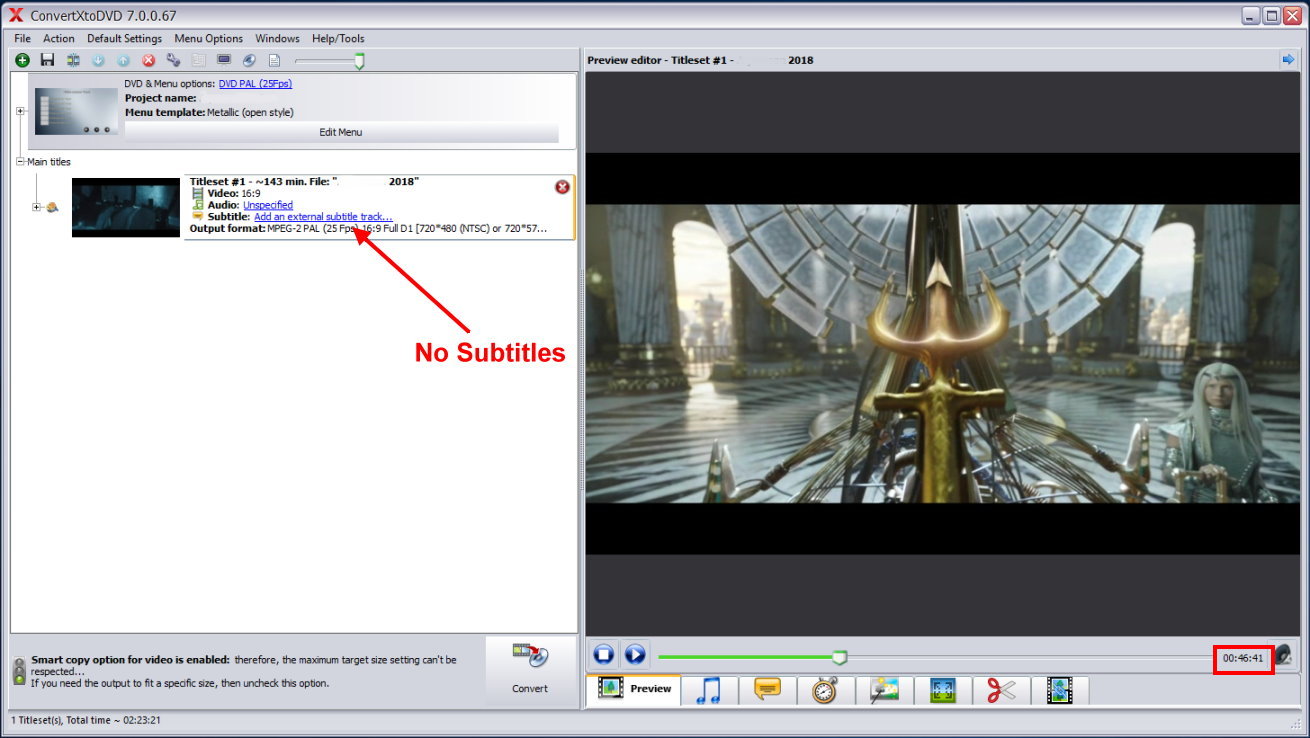Click the disc burn toolbar icon
Viewport: 1310px width, 738px height.
[249, 60]
